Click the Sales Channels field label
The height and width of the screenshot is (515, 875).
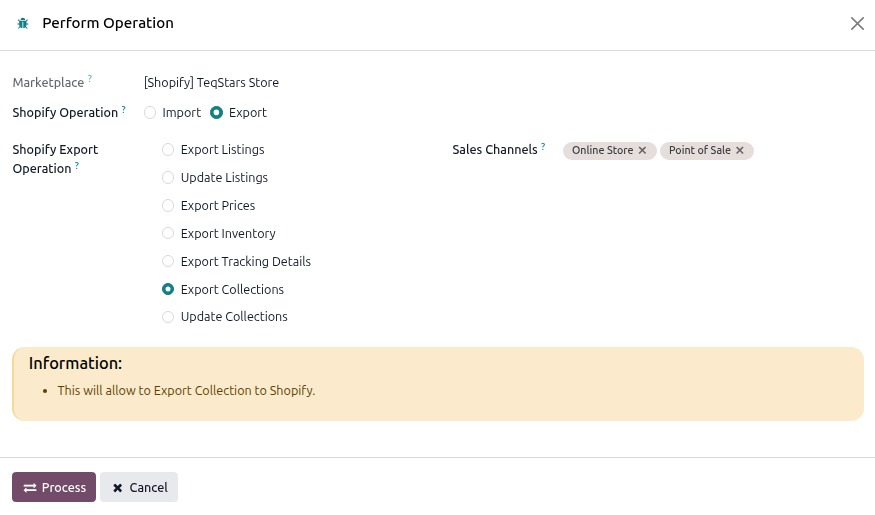(x=495, y=150)
